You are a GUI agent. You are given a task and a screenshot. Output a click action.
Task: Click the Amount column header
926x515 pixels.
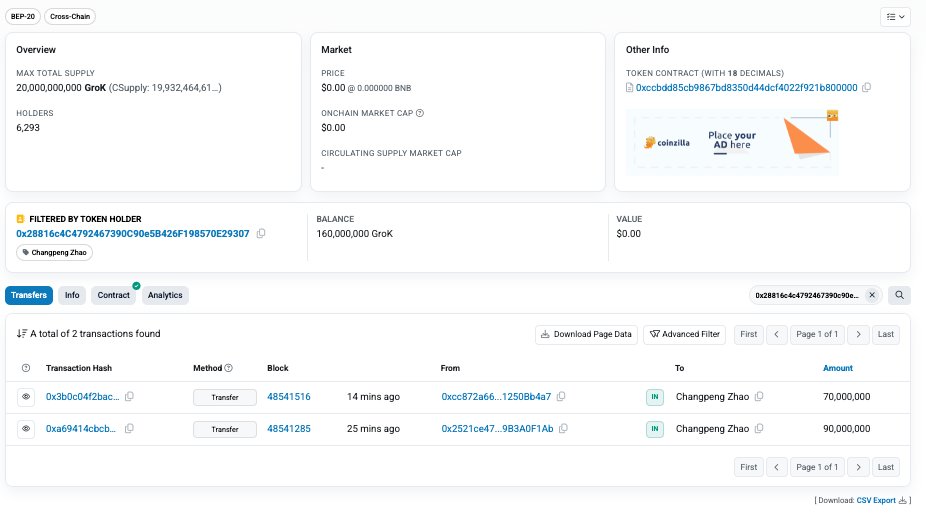pos(837,368)
